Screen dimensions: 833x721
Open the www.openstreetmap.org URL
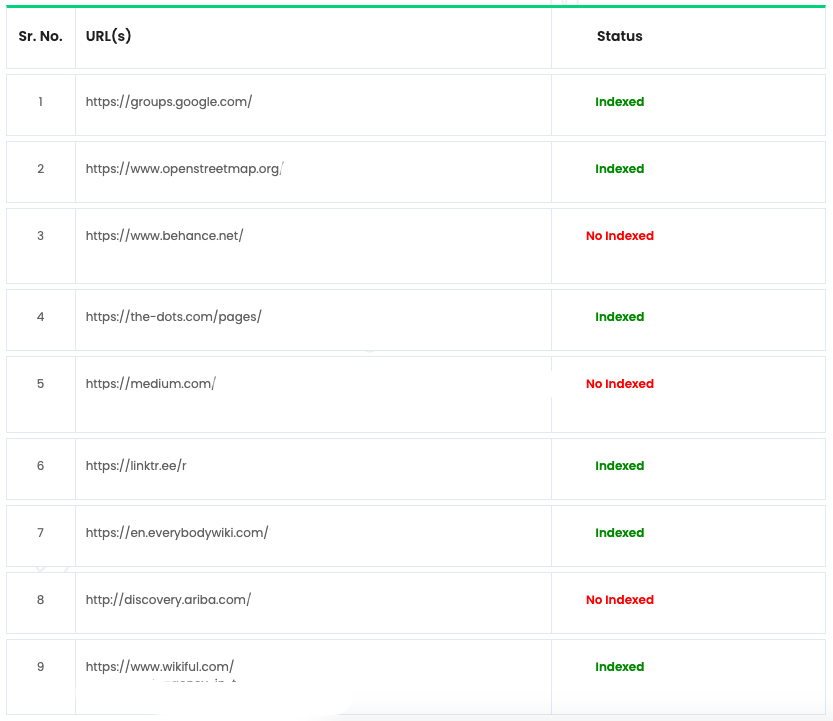coord(184,168)
